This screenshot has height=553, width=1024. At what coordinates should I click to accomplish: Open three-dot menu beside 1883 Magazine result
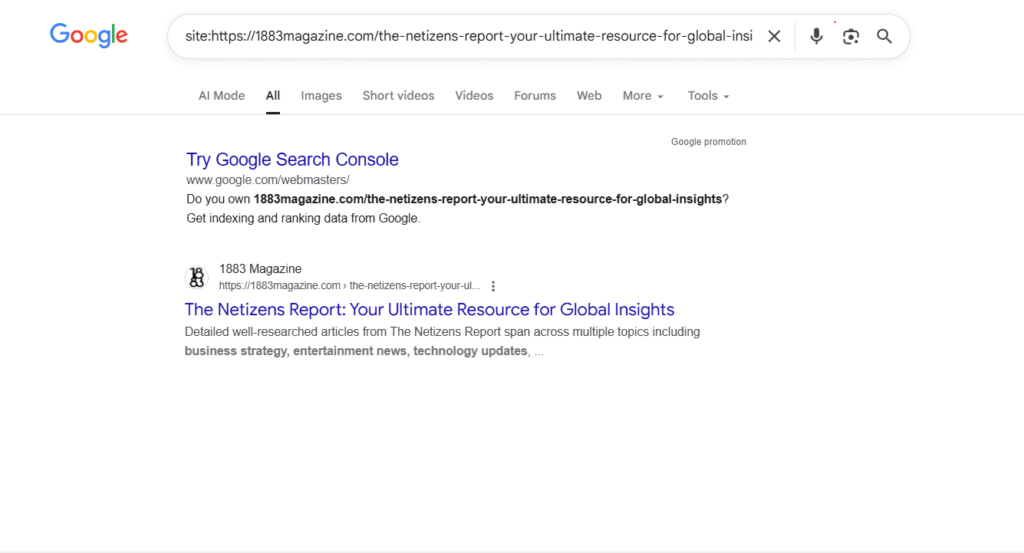[x=493, y=286]
